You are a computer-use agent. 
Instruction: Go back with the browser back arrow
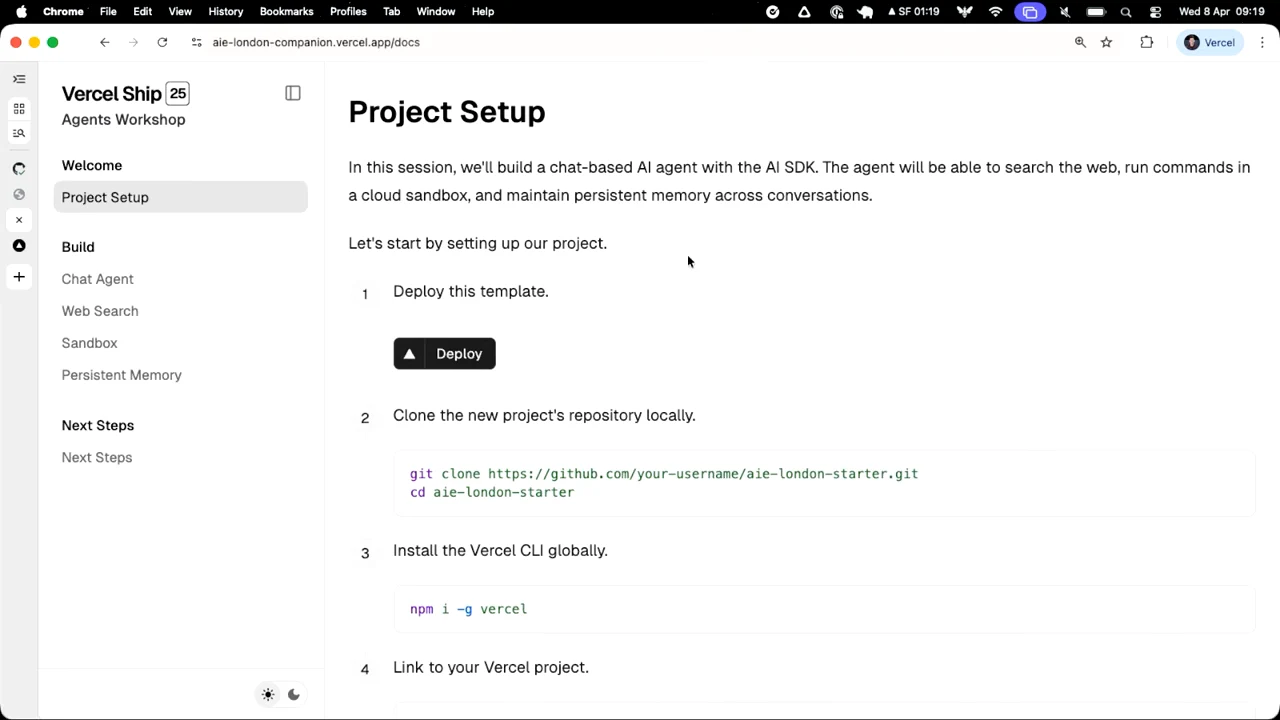[104, 42]
